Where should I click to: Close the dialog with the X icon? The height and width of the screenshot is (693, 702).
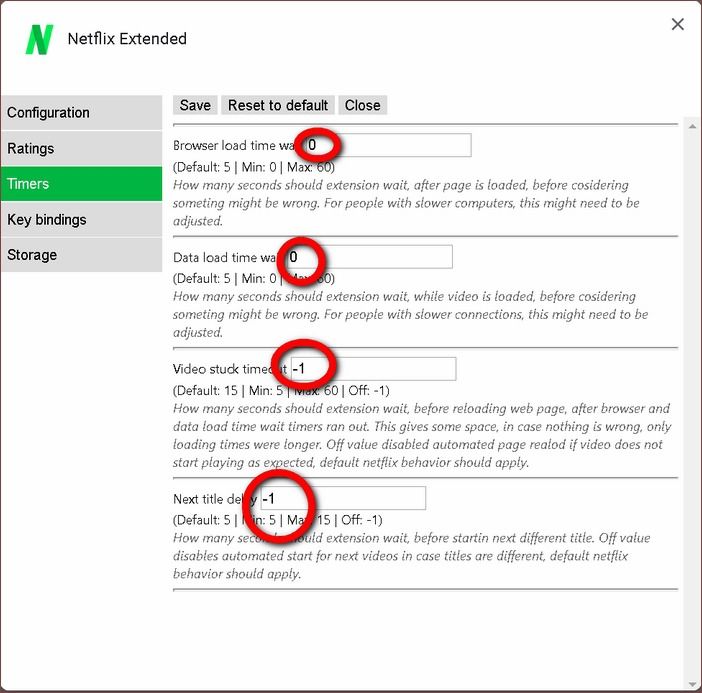[677, 24]
